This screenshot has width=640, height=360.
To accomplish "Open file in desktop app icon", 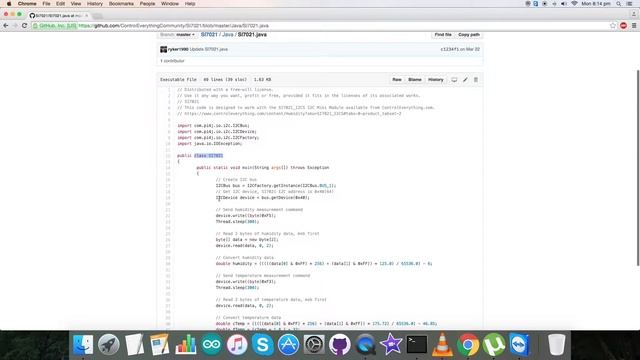I will (x=454, y=80).
